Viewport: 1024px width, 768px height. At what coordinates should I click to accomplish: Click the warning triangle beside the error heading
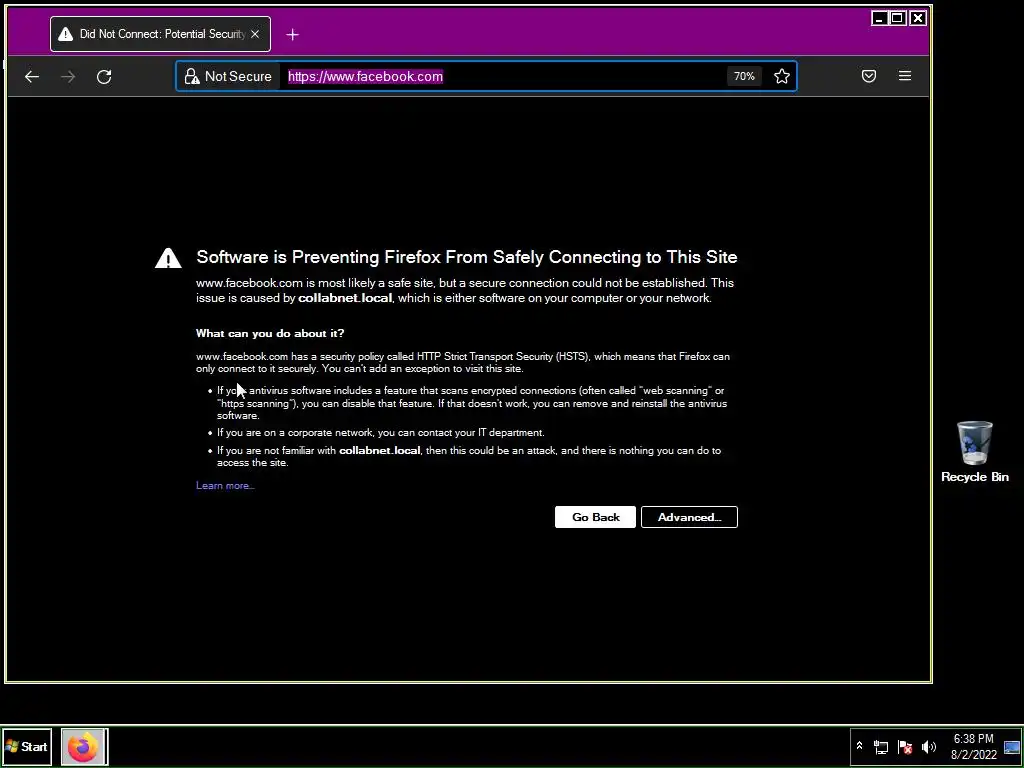tap(168, 258)
